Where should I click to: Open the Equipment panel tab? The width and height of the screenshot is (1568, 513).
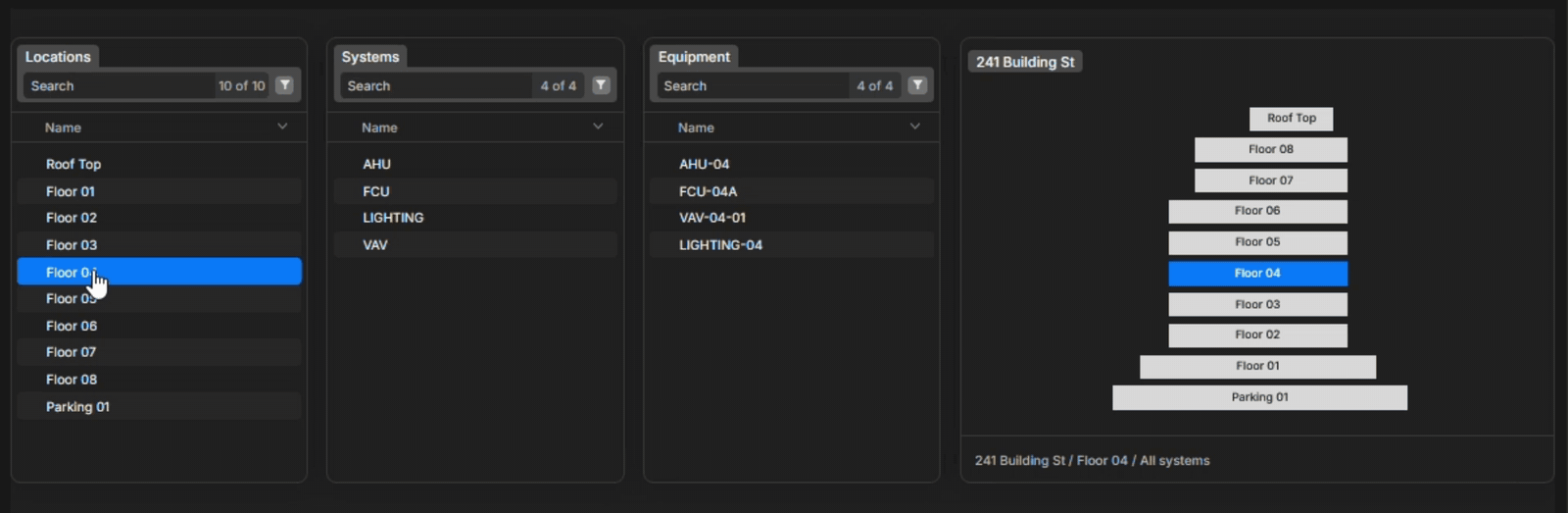(694, 57)
